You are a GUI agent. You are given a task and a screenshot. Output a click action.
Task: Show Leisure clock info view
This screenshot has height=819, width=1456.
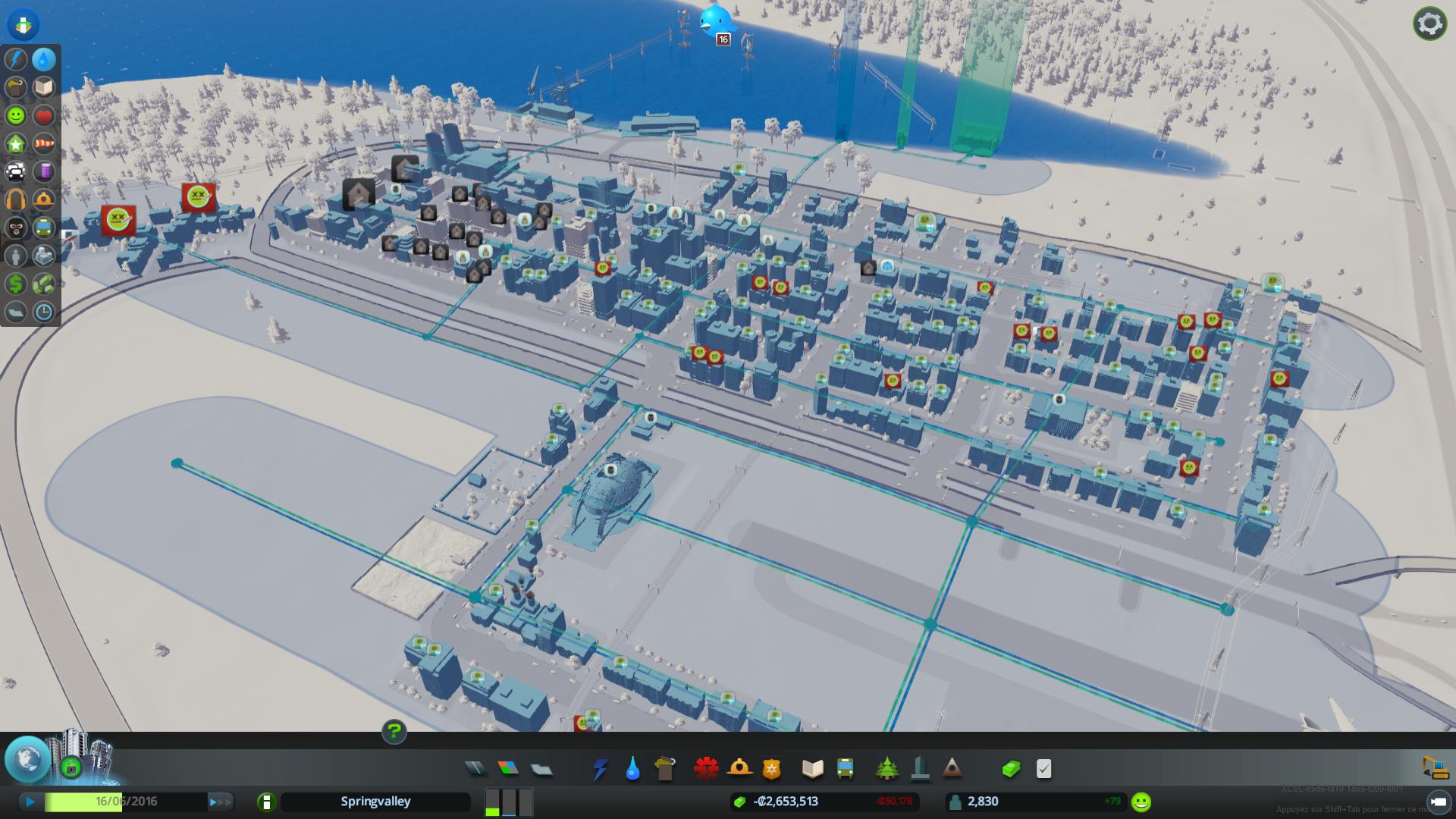(44, 312)
